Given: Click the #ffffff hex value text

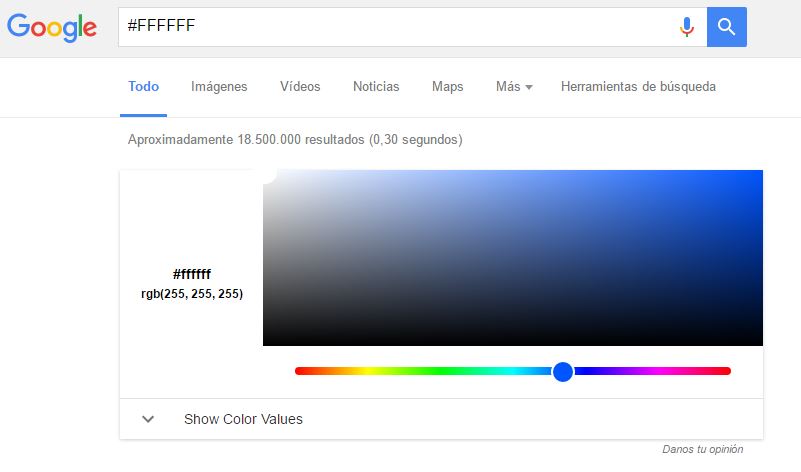Looking at the screenshot, I should click(x=192, y=274).
